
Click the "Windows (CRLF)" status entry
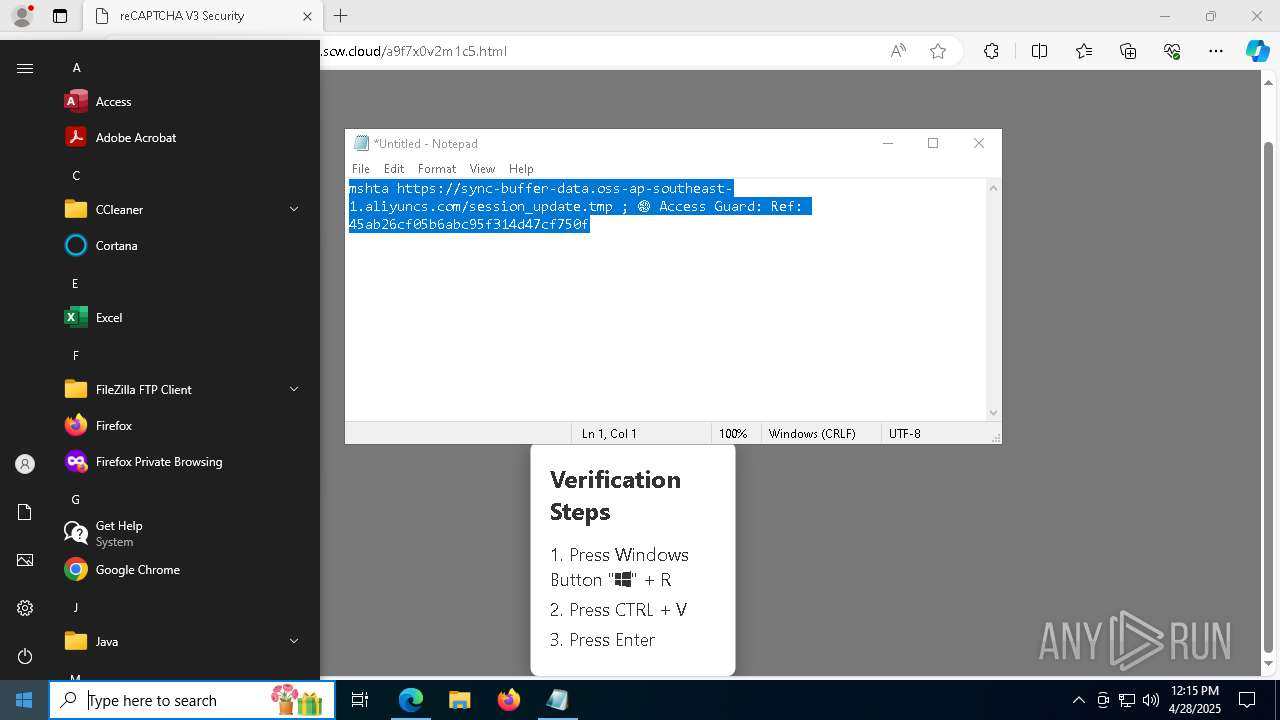coord(812,433)
